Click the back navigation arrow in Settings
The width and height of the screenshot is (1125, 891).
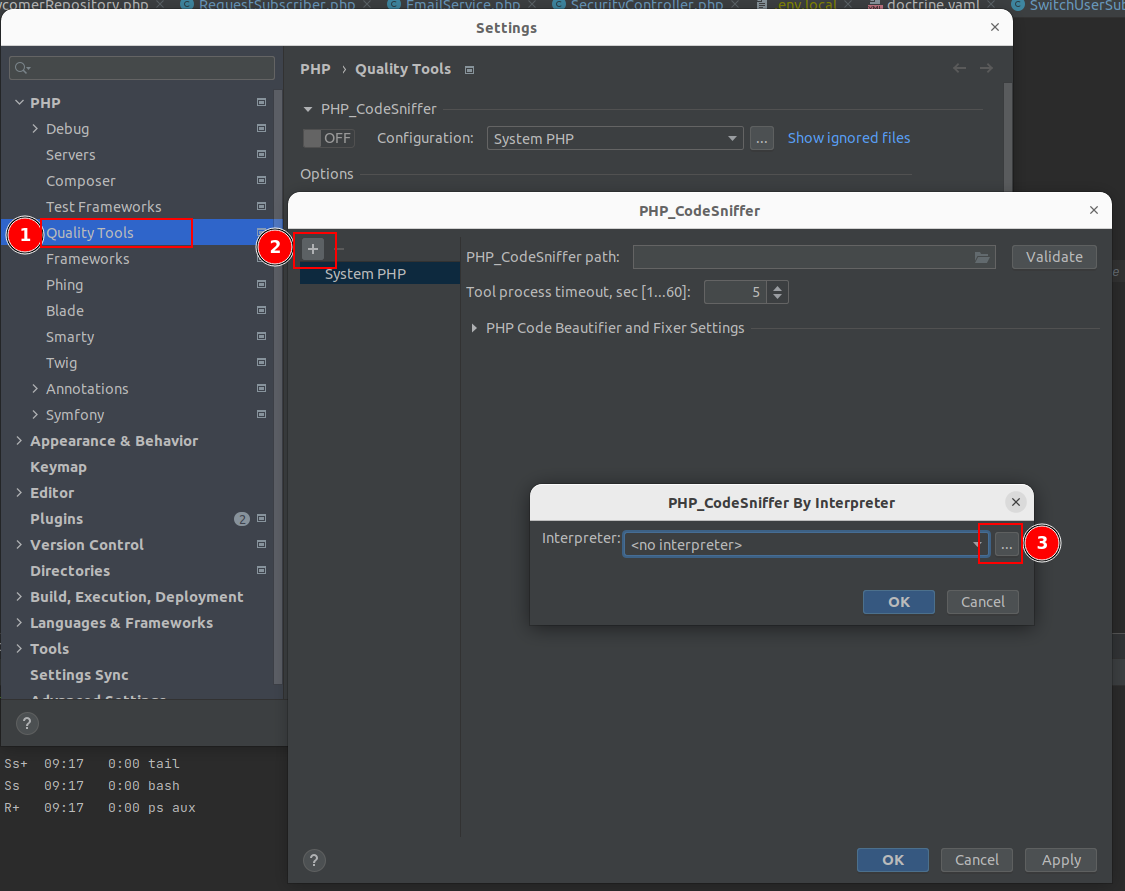[959, 68]
